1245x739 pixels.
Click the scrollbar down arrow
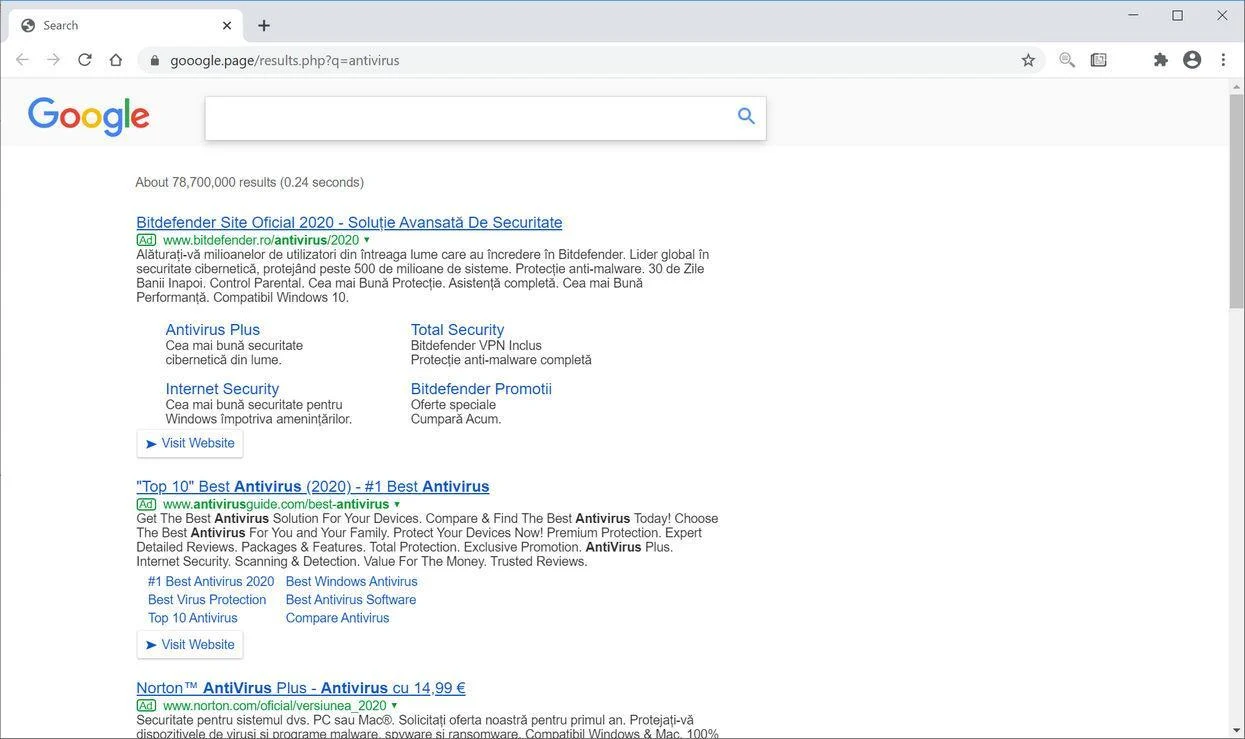pyautogui.click(x=1237, y=730)
